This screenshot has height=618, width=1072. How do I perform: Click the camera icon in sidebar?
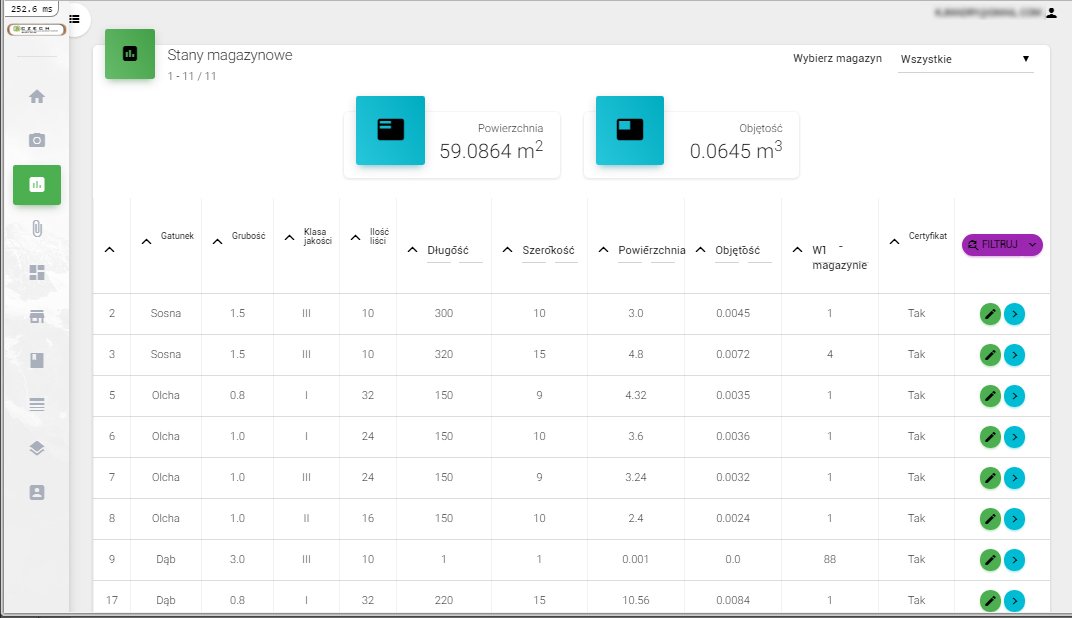tap(37, 140)
